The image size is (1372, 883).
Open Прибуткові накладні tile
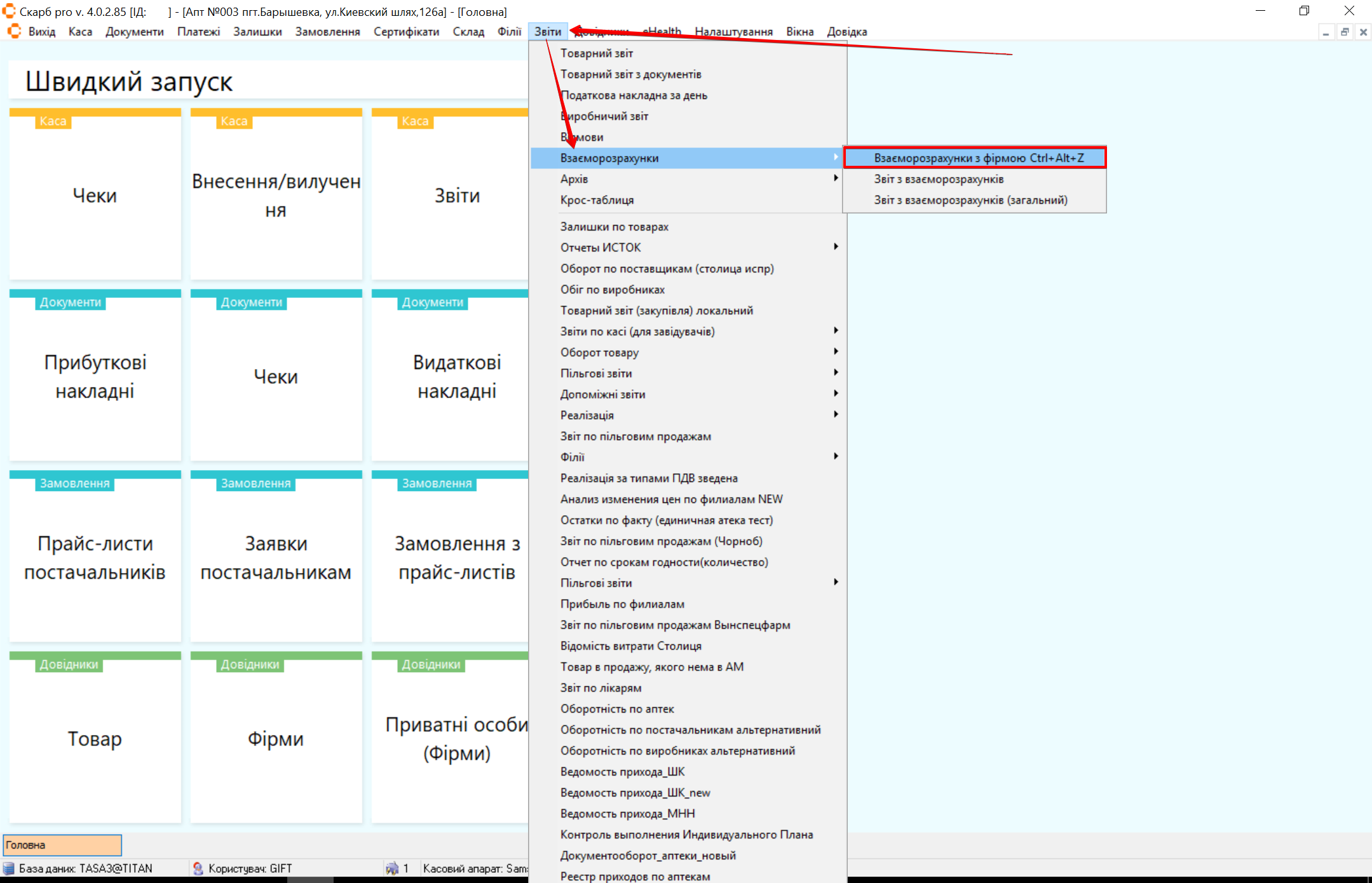pyautogui.click(x=95, y=376)
